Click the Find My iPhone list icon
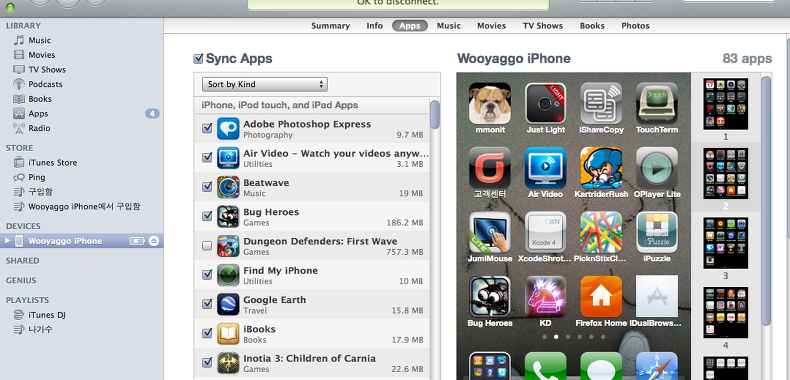 [x=228, y=275]
